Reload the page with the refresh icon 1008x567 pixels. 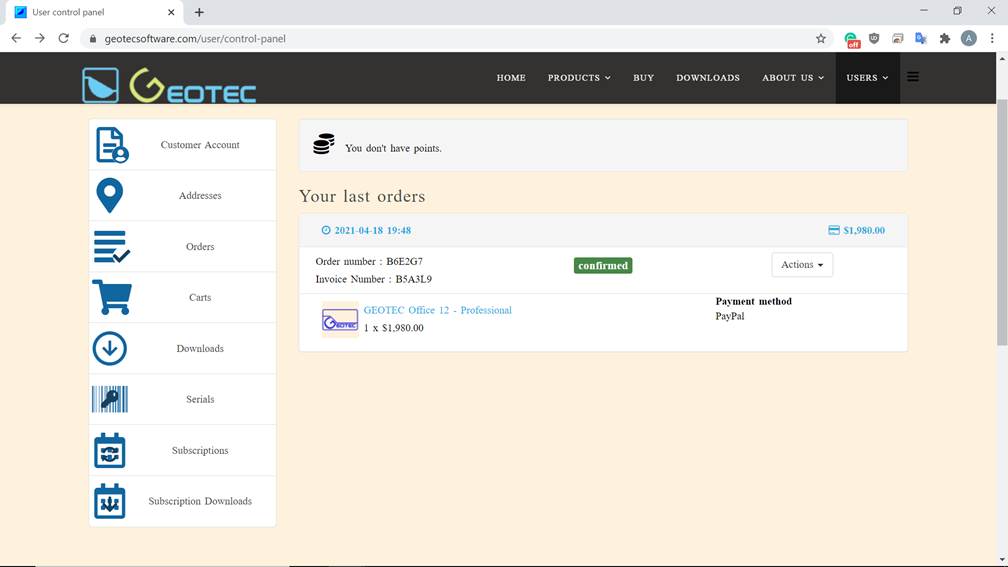[64, 39]
